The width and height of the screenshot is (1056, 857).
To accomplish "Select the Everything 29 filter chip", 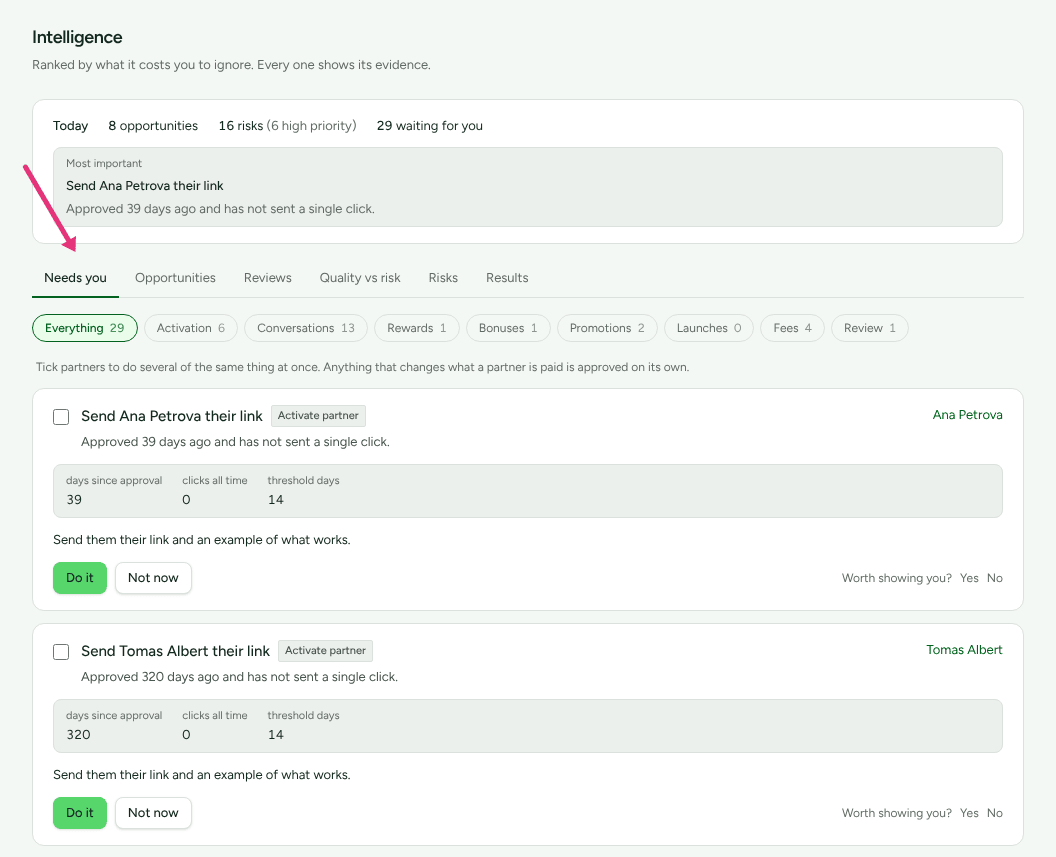I will pos(85,328).
